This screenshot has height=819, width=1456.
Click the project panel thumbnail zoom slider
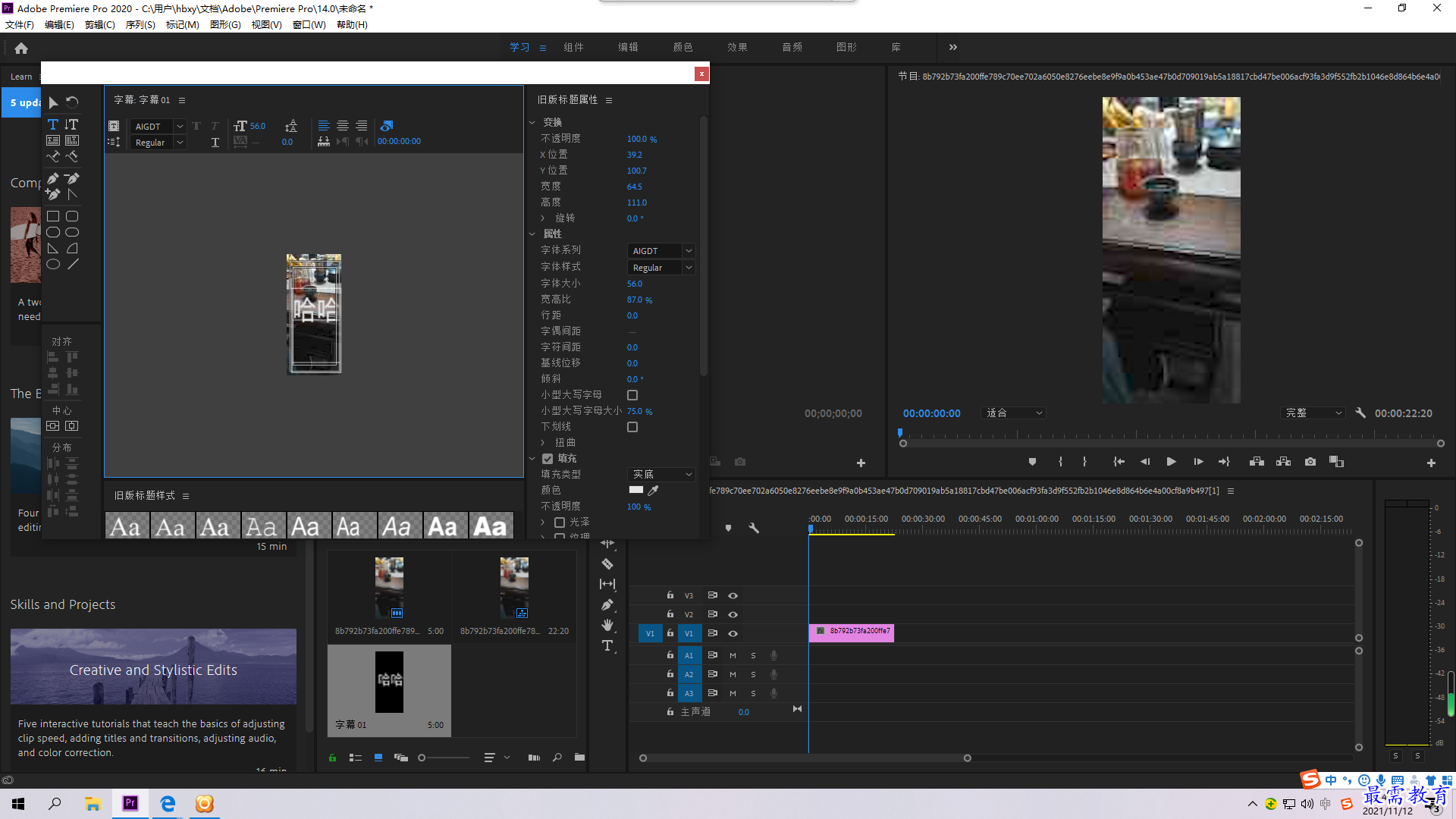click(x=444, y=758)
